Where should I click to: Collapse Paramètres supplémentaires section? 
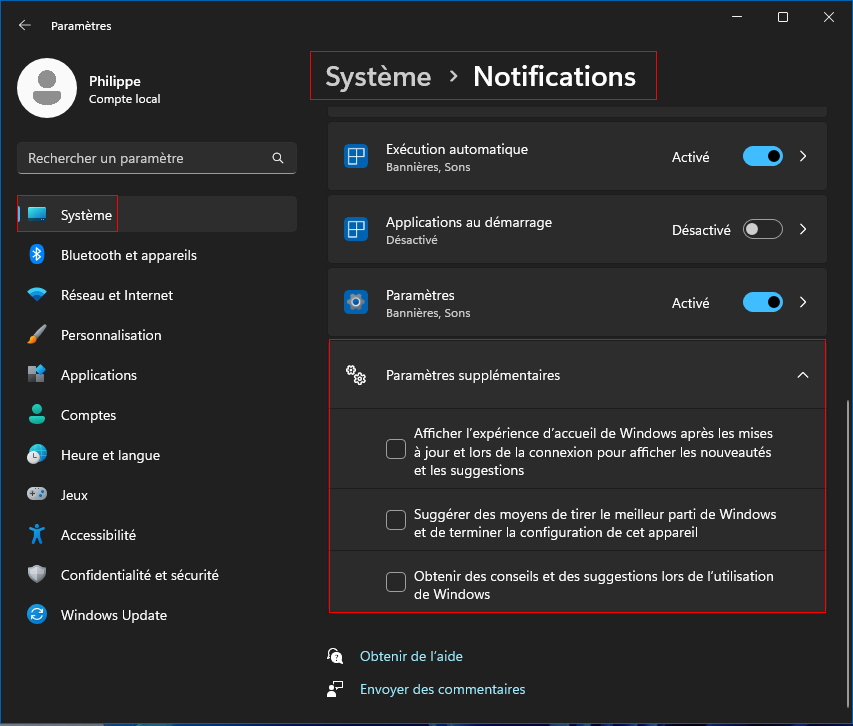(803, 375)
